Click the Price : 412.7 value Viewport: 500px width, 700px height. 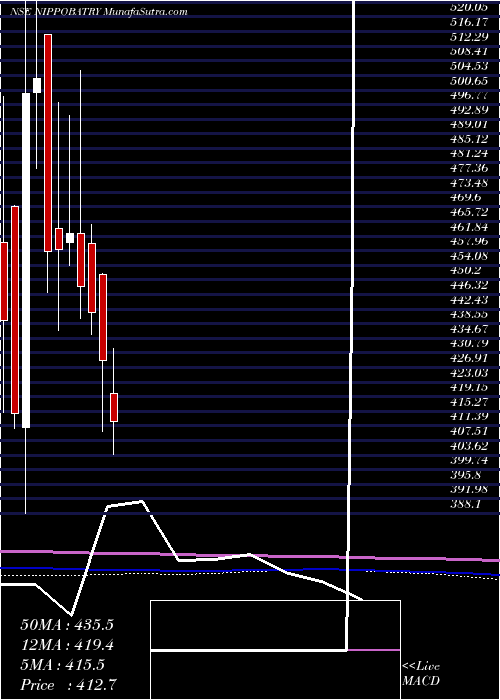click(x=69, y=685)
